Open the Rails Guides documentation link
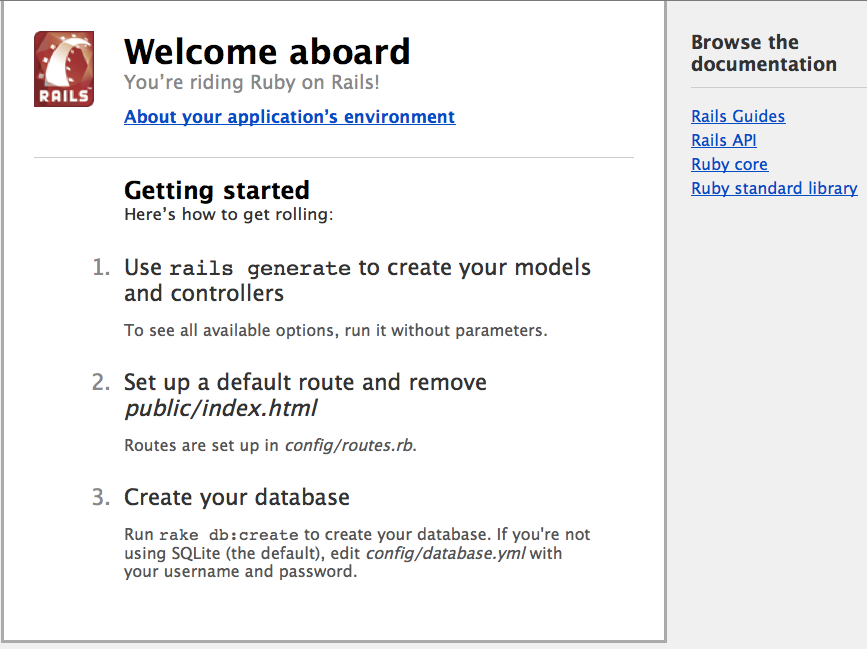The height and width of the screenshot is (649, 867). (738, 116)
